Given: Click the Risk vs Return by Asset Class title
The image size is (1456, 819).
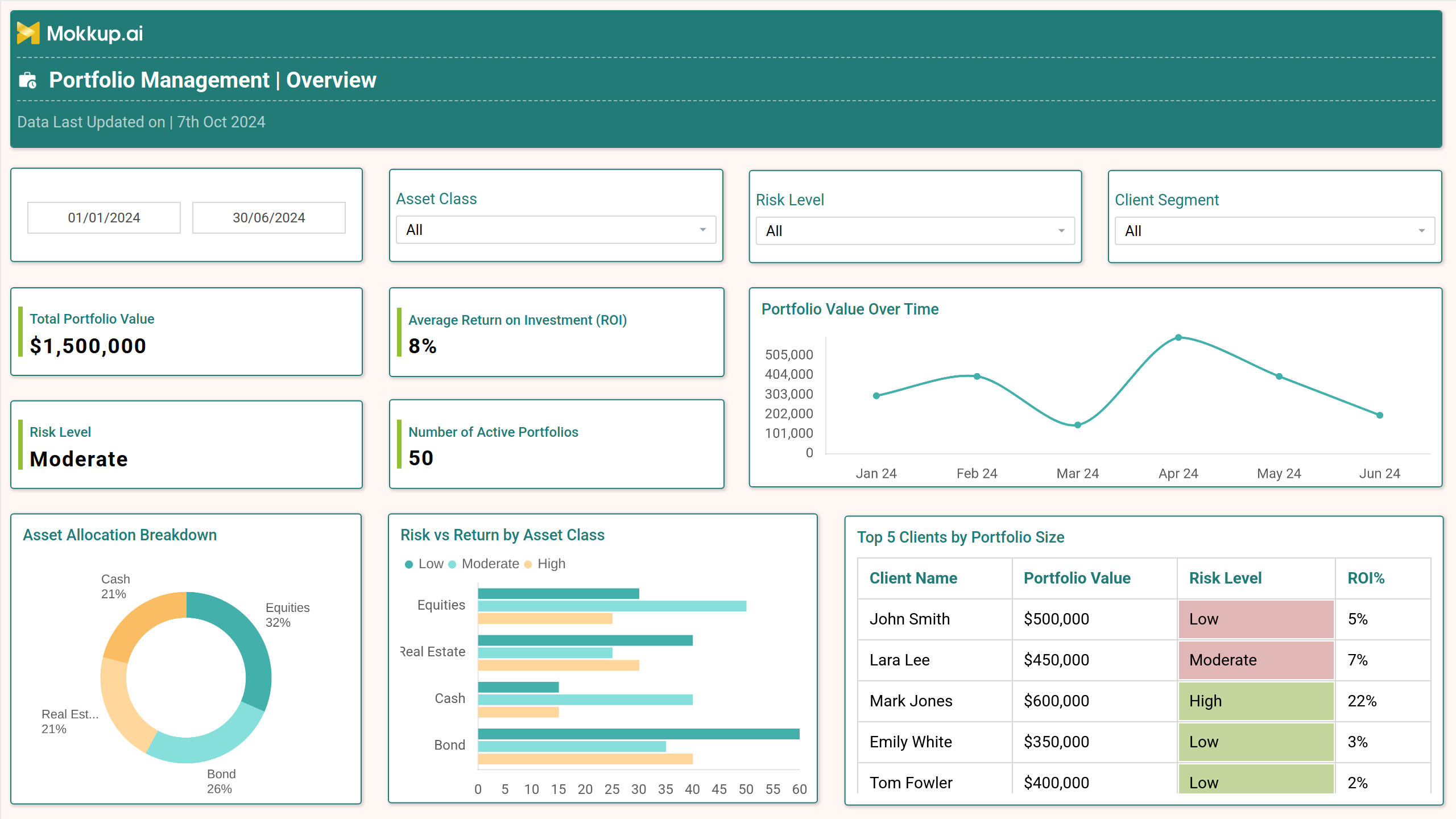Looking at the screenshot, I should (x=502, y=535).
